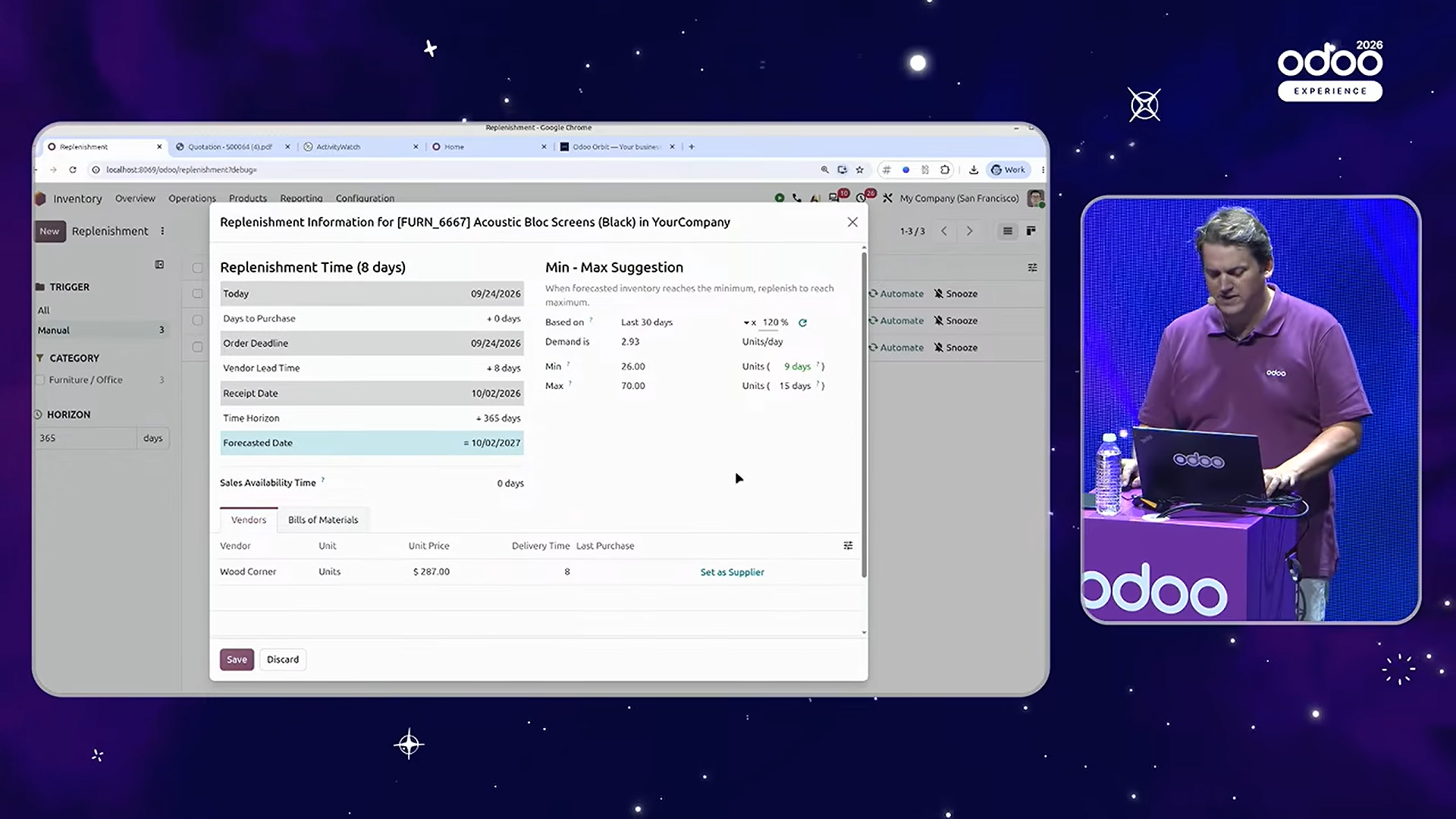Image resolution: width=1456 pixels, height=819 pixels.
Task: Open vendor table column settings icon
Action: [x=848, y=546]
